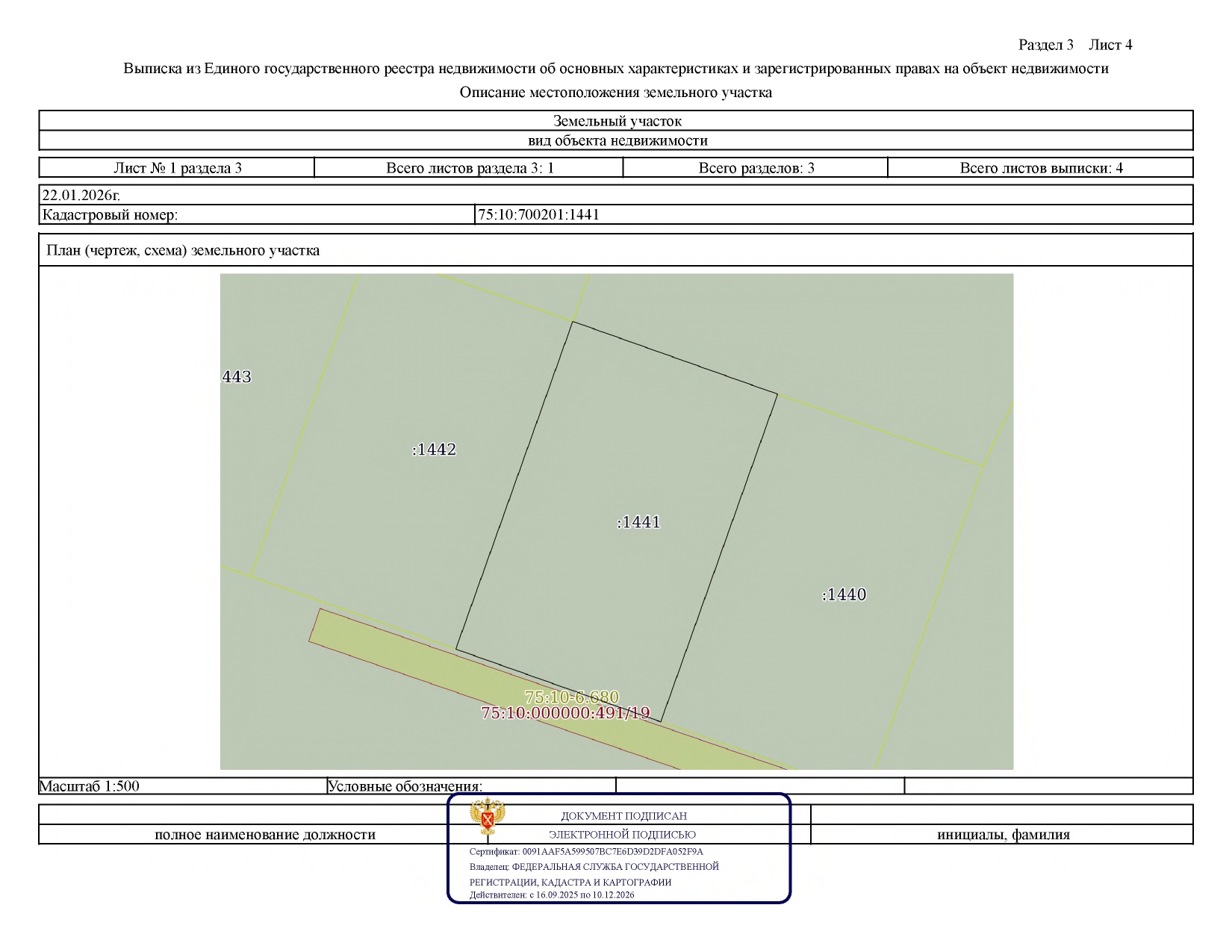Click cadastral number 75:10:700201:1441 field

coord(834,215)
